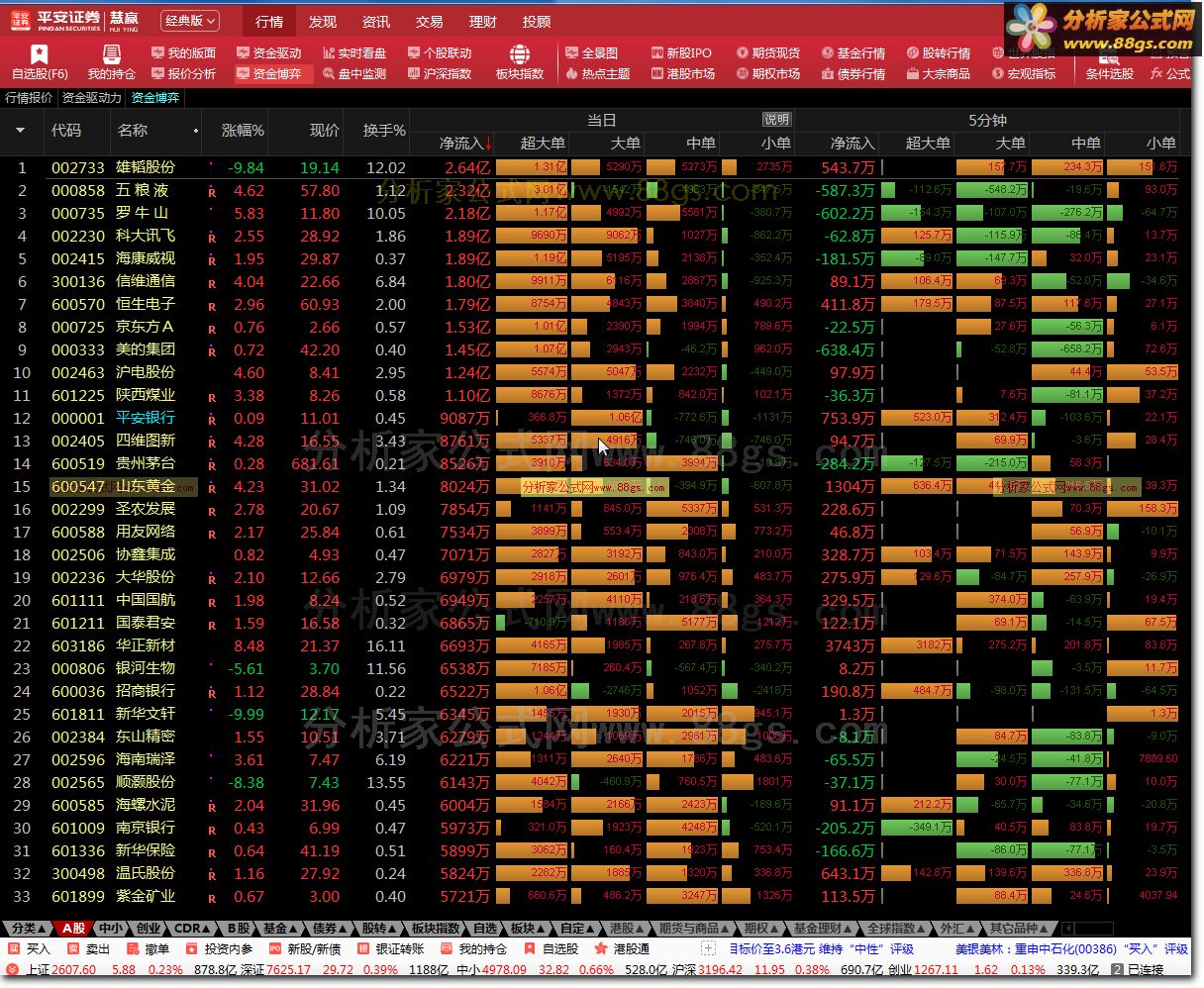
Task: Open 港股通 shortcut in bottom bar
Action: pos(621,948)
